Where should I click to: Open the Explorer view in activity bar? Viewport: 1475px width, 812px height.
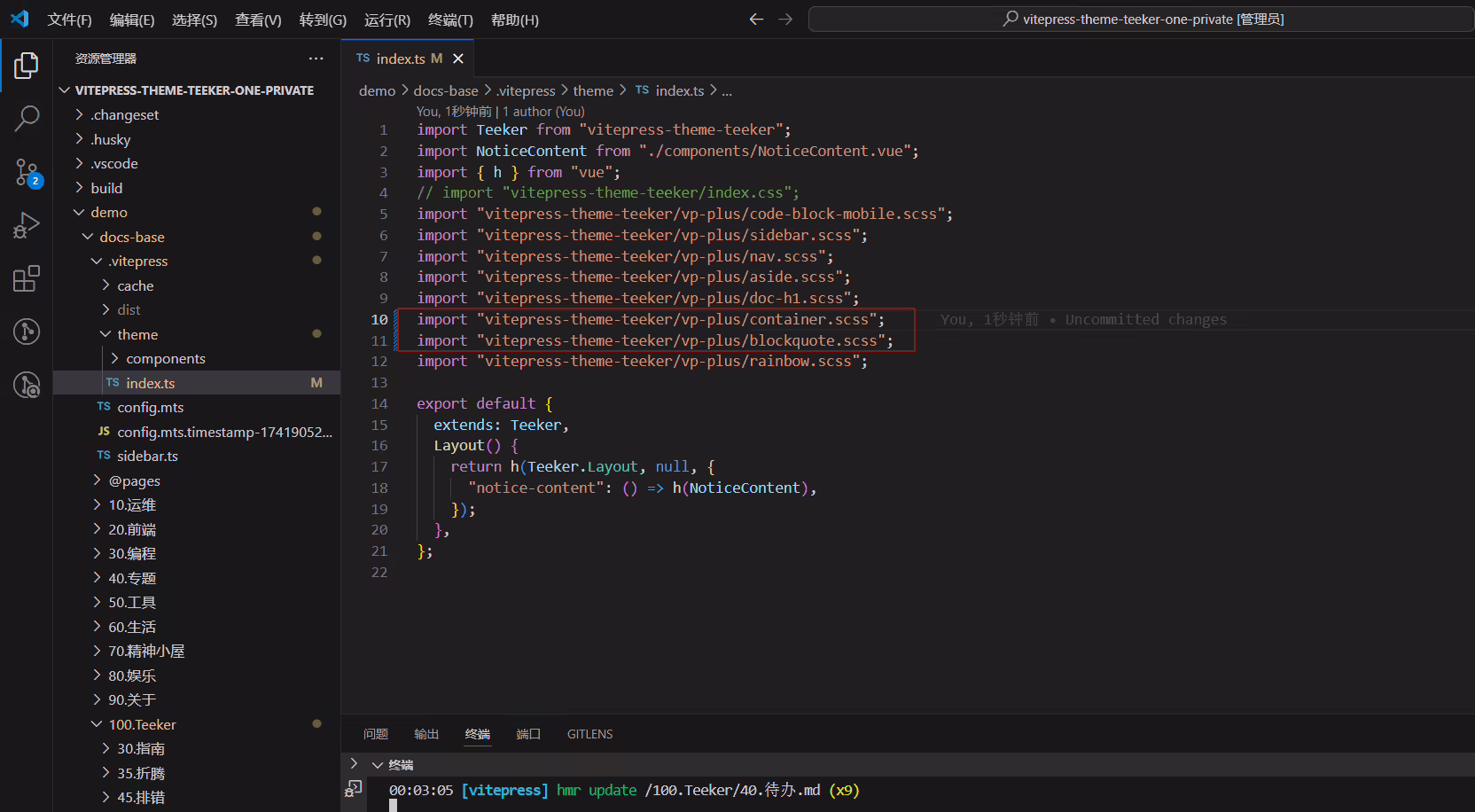click(x=27, y=65)
